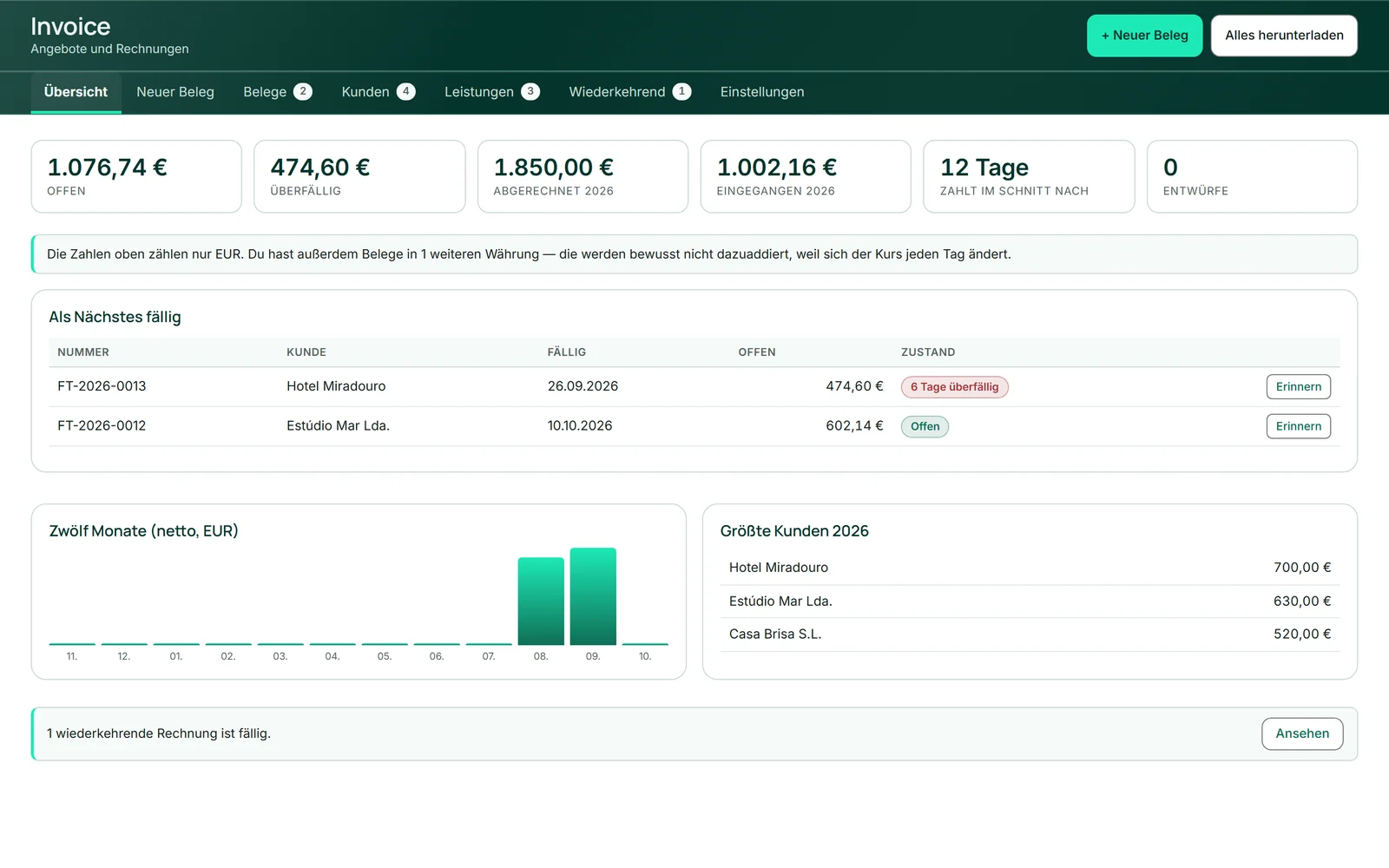1389x868 pixels.
Task: View the due recurring invoice via Ansehen
Action: pos(1301,733)
